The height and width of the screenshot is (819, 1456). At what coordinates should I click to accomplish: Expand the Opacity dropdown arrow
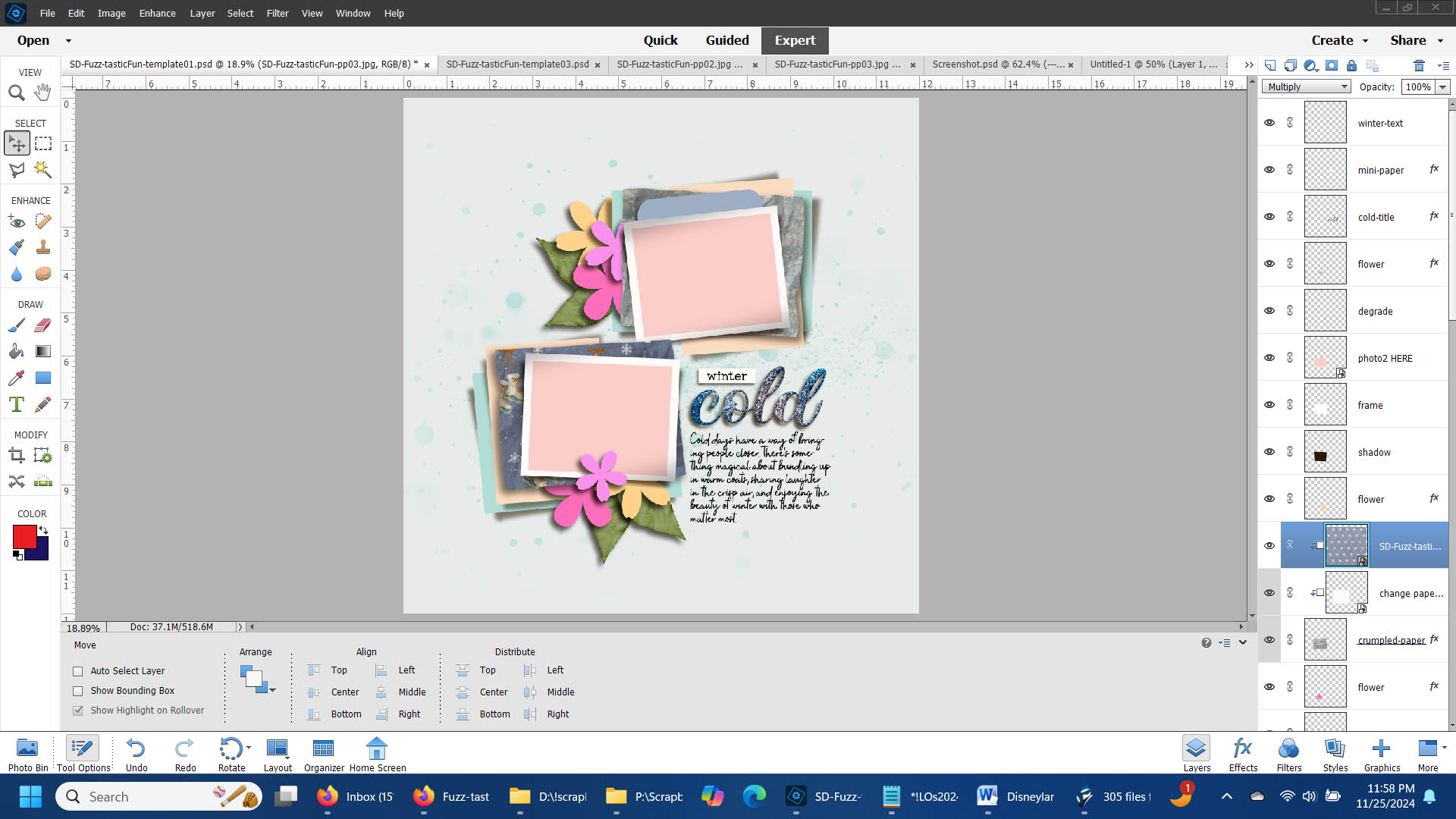(1442, 87)
